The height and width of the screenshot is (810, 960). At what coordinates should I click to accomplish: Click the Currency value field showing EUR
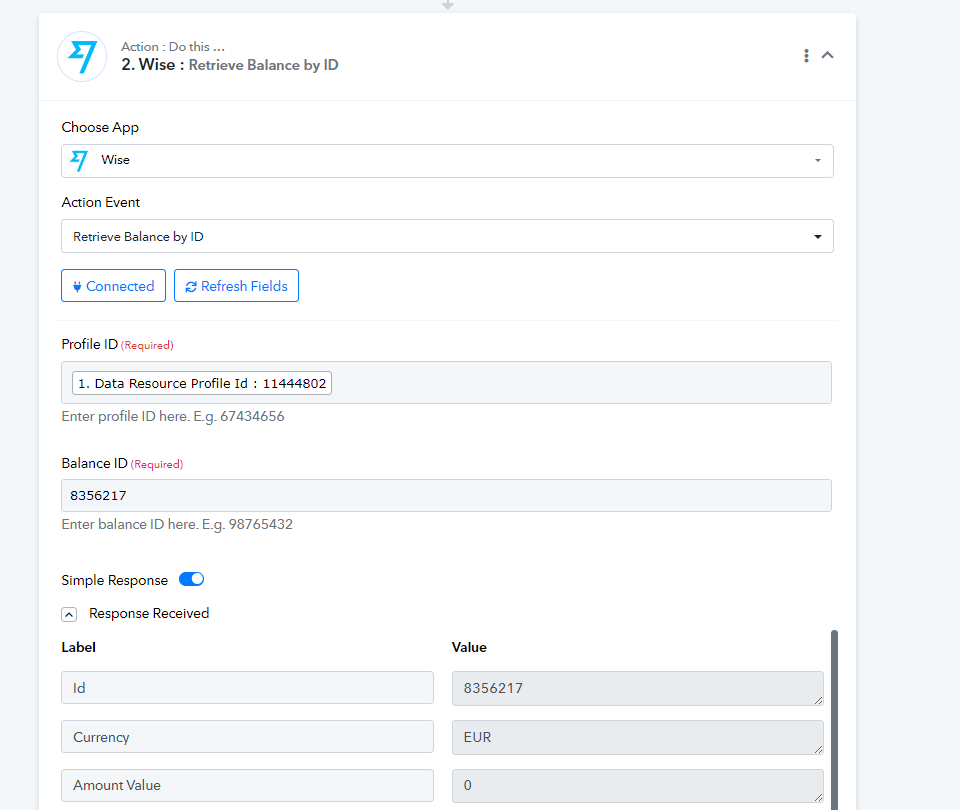click(x=637, y=737)
